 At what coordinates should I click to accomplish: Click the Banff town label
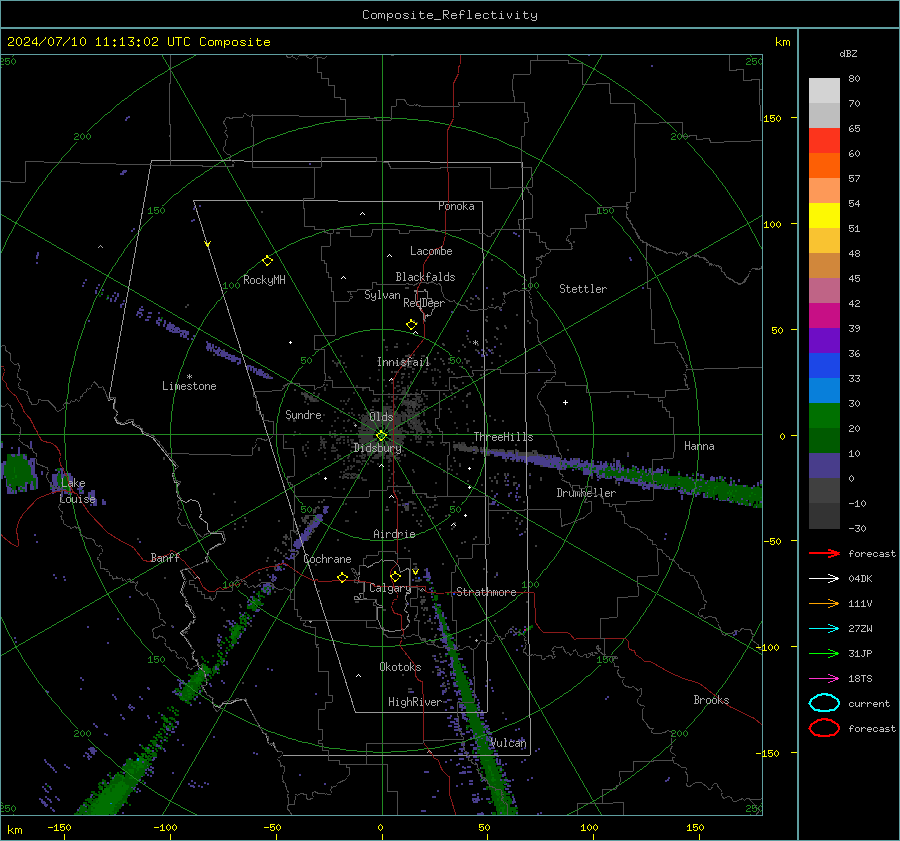[165, 557]
